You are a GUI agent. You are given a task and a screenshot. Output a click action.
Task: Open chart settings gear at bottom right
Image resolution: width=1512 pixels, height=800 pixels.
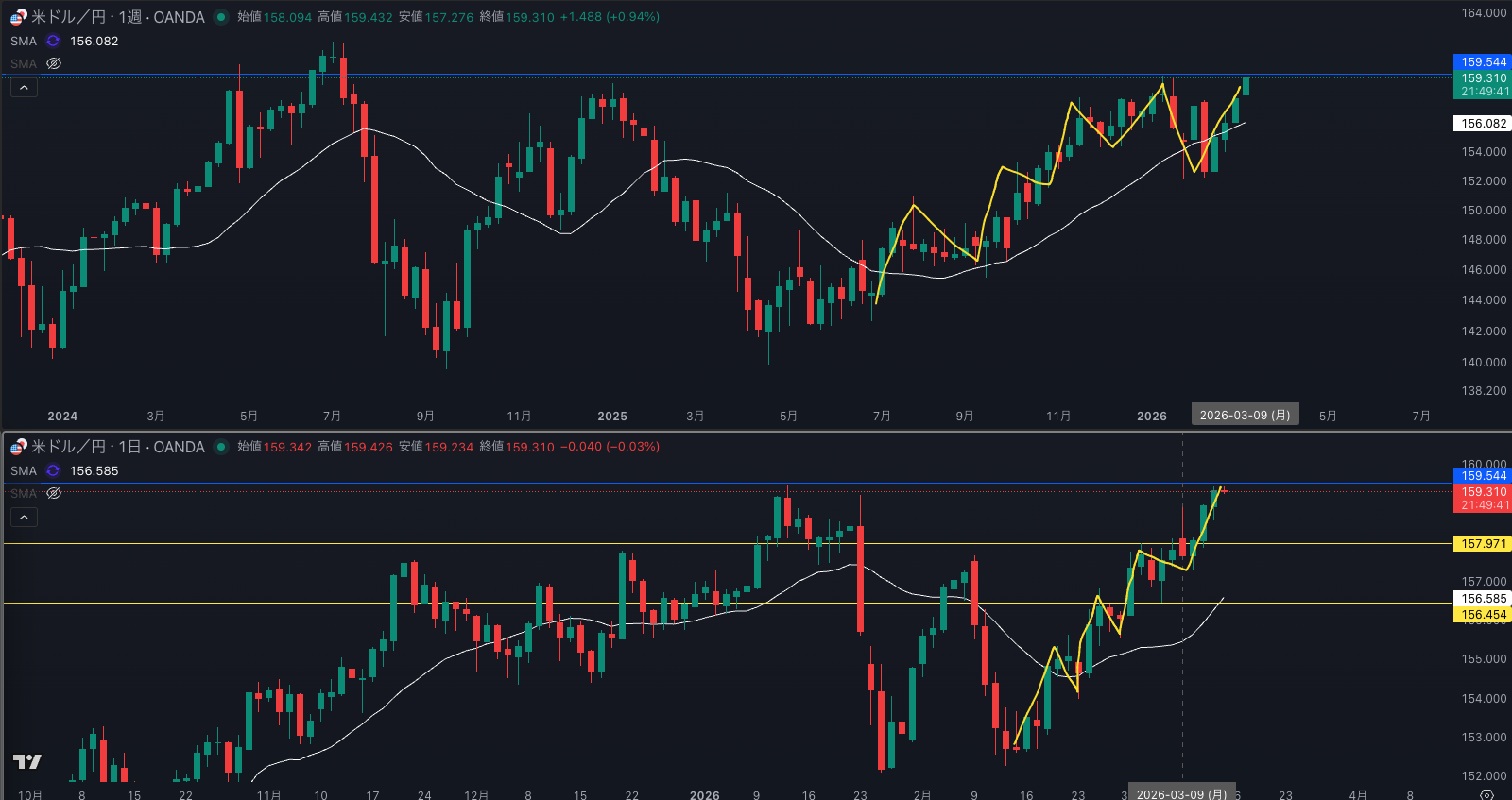click(1486, 794)
